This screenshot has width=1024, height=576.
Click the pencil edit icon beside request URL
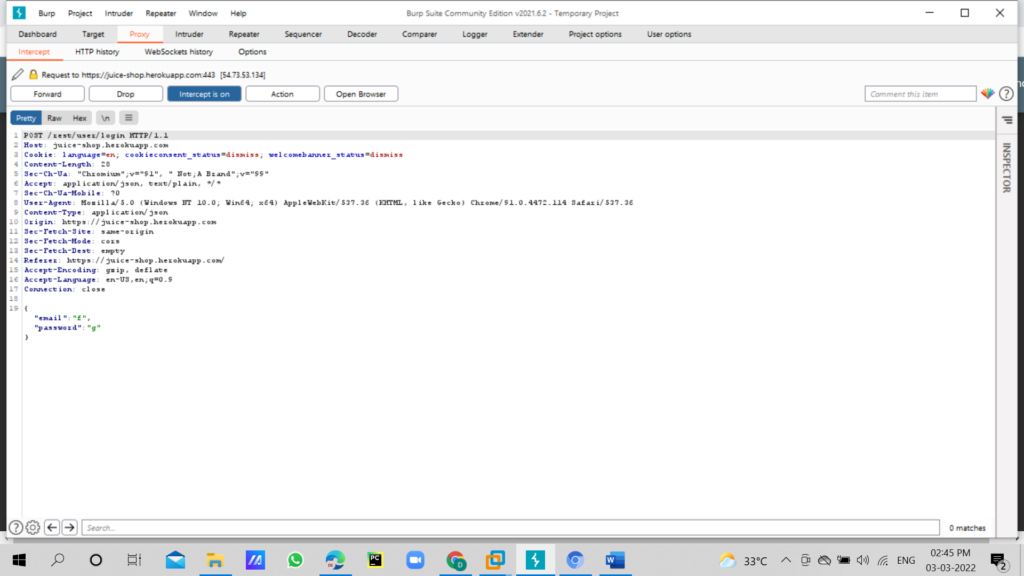coord(17,75)
